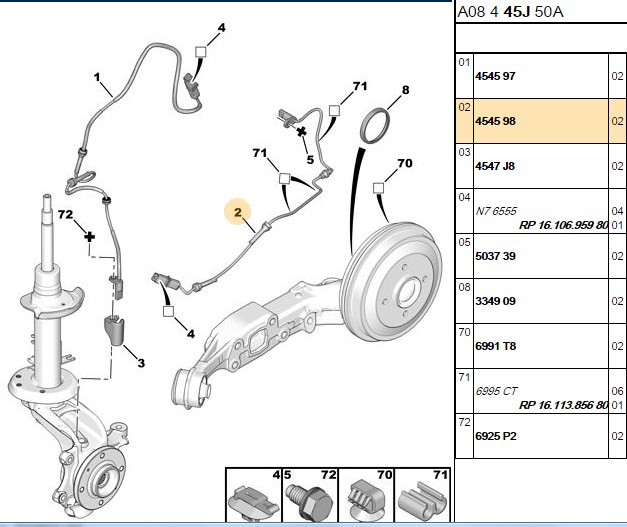Select reference number 03 in parts table
The height and width of the screenshot is (527, 627).
[x=464, y=152]
